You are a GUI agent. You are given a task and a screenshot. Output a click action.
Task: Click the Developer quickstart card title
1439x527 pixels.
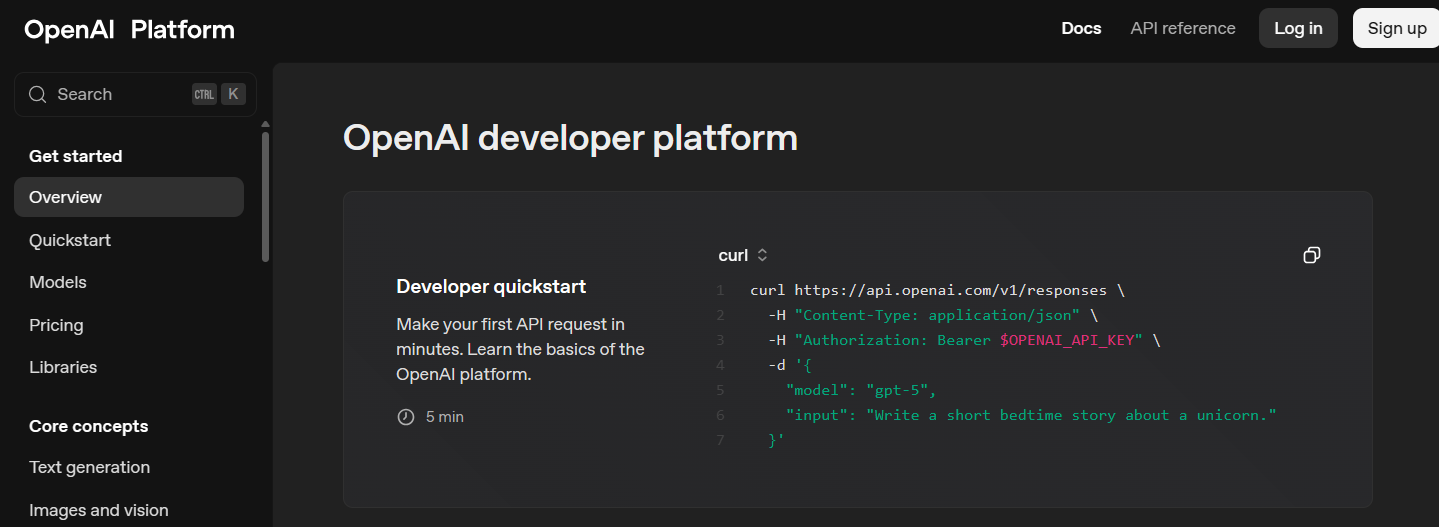click(x=491, y=286)
